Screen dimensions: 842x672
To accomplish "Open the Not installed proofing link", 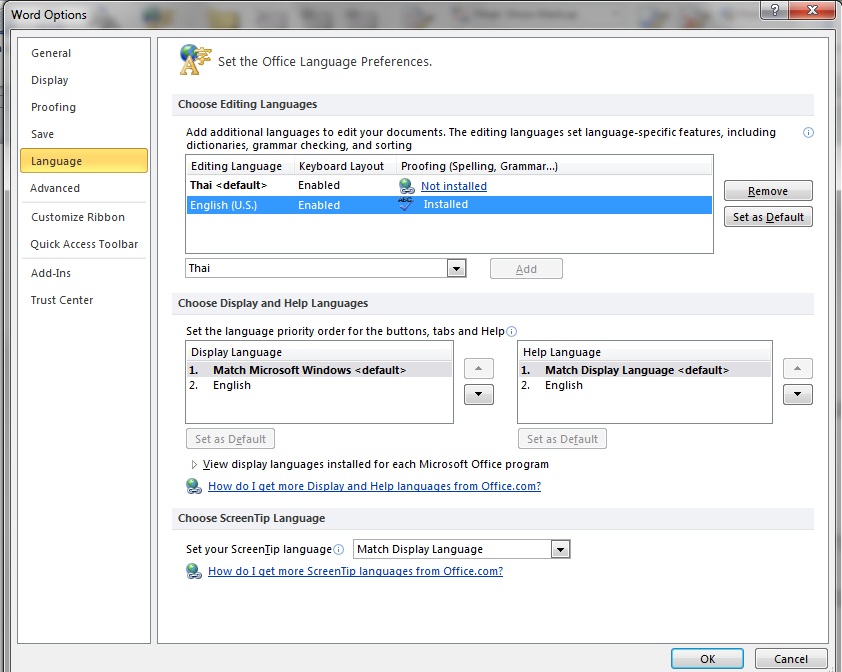I will pos(454,186).
